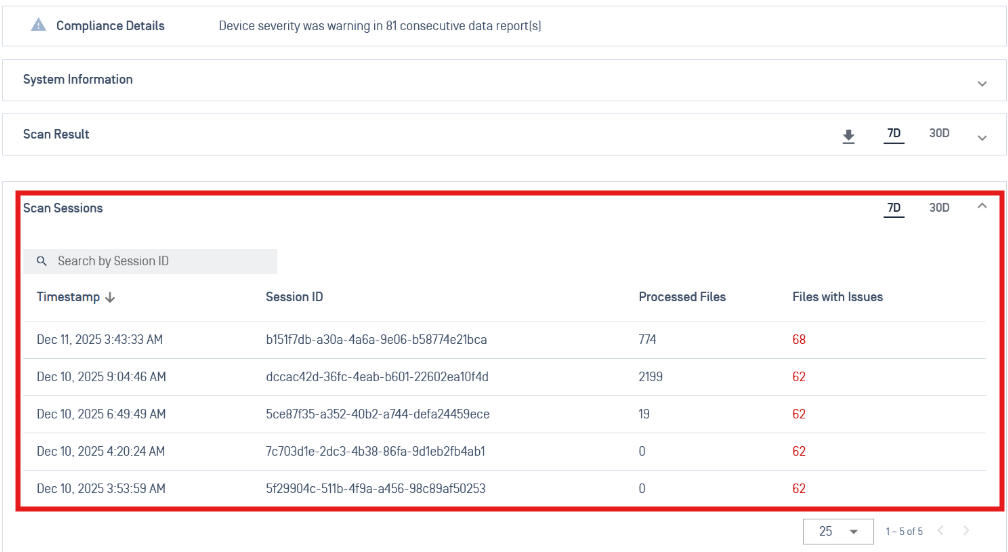Switch Scan Sessions to 7D view
The width and height of the screenshot is (1008, 552).
click(894, 208)
